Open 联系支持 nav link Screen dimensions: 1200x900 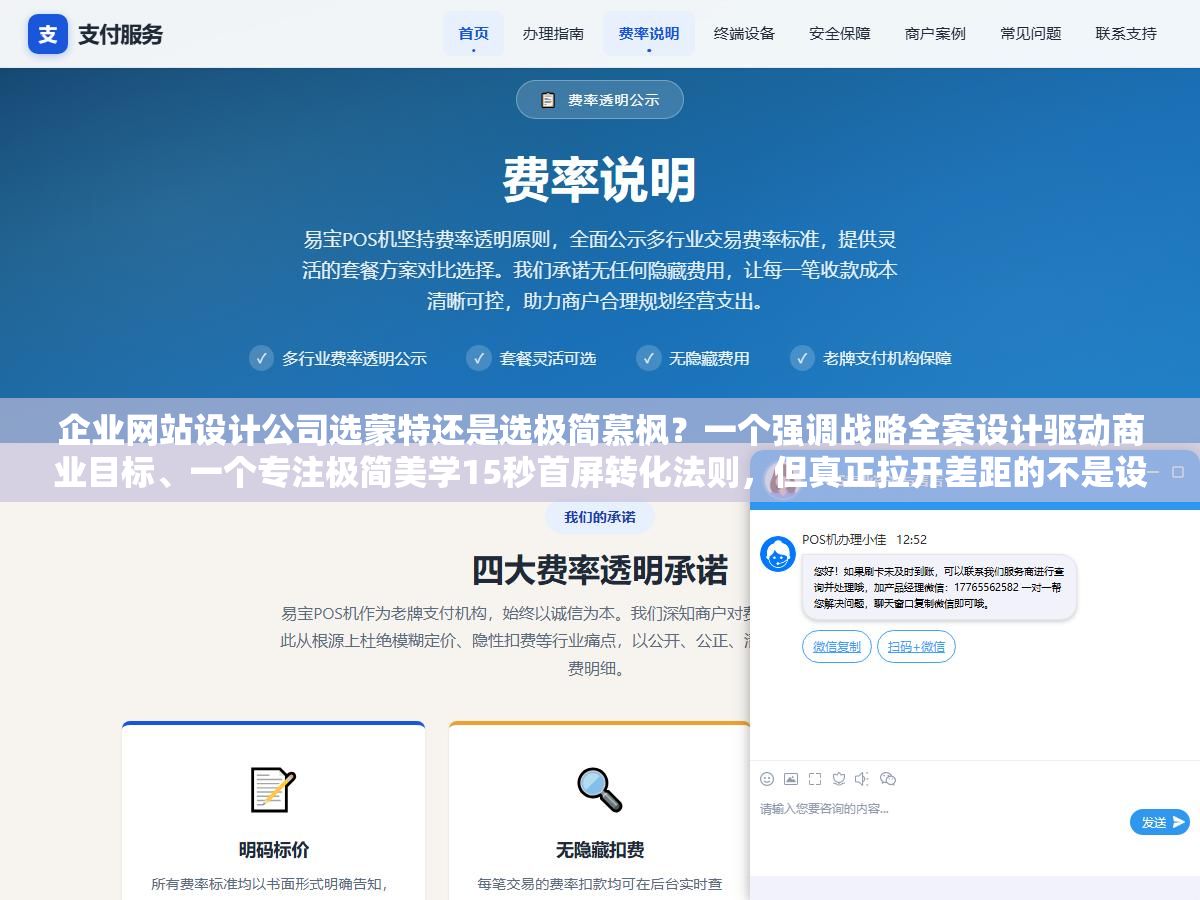click(x=1126, y=33)
